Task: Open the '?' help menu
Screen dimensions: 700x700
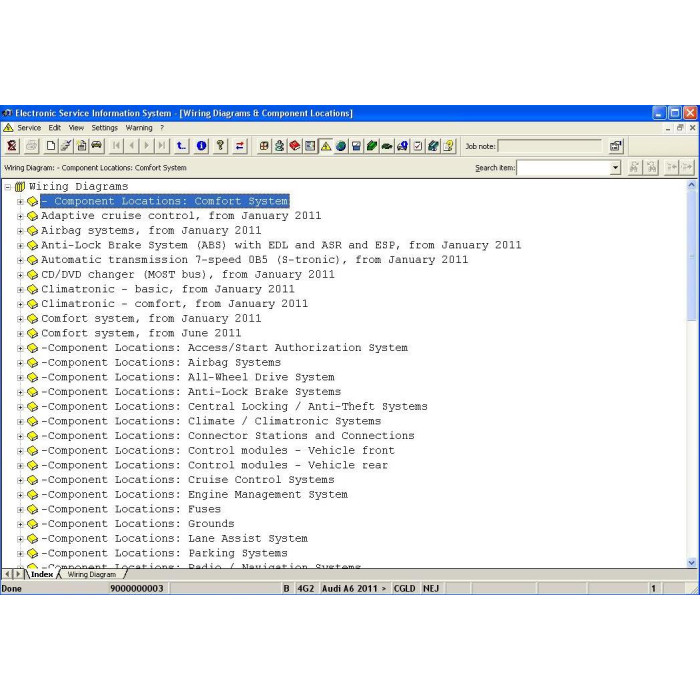Action: click(x=162, y=128)
